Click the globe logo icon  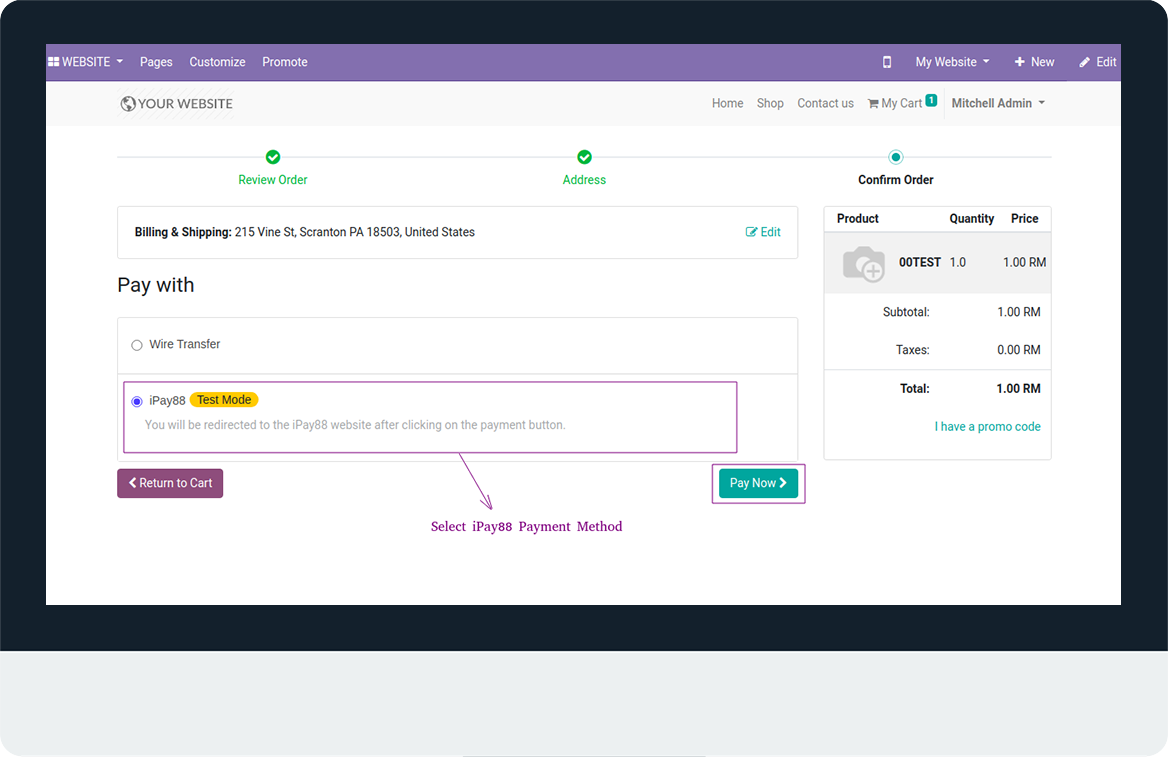pos(128,104)
